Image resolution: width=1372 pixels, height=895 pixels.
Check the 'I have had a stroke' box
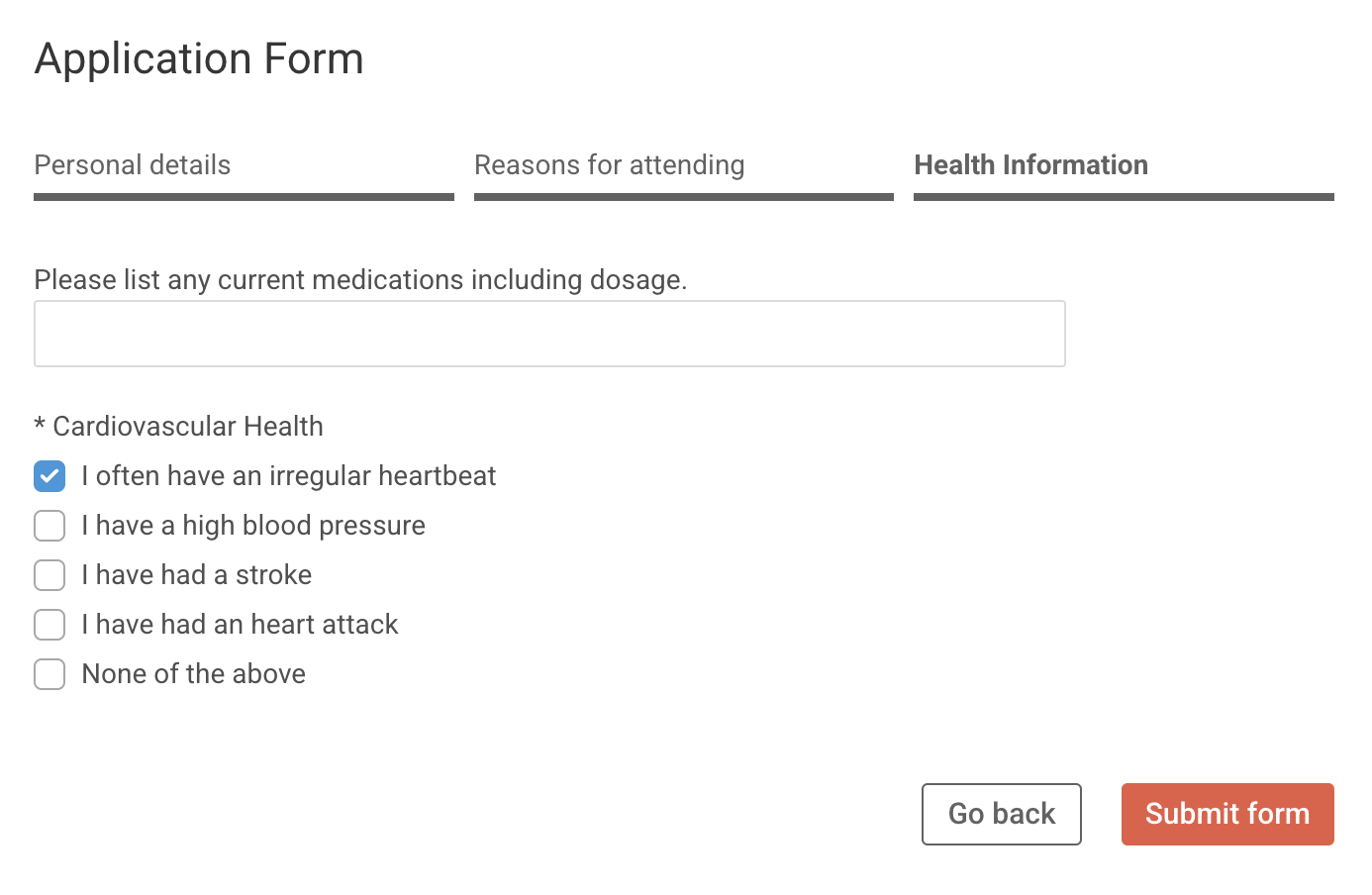49,575
